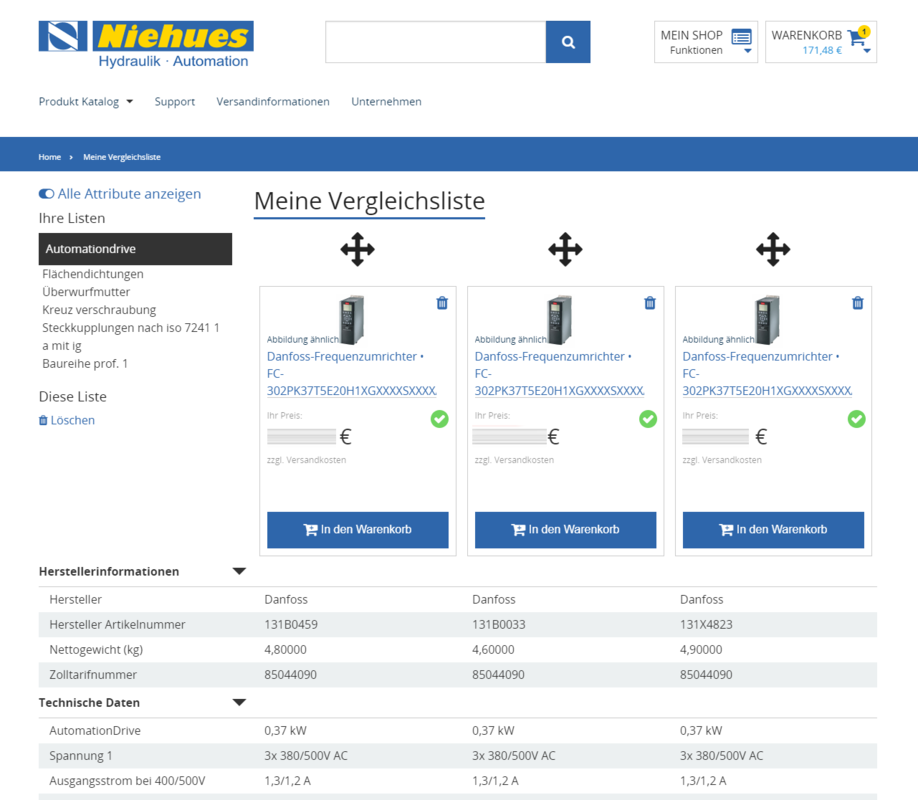Delete third product via trash icon

858,303
